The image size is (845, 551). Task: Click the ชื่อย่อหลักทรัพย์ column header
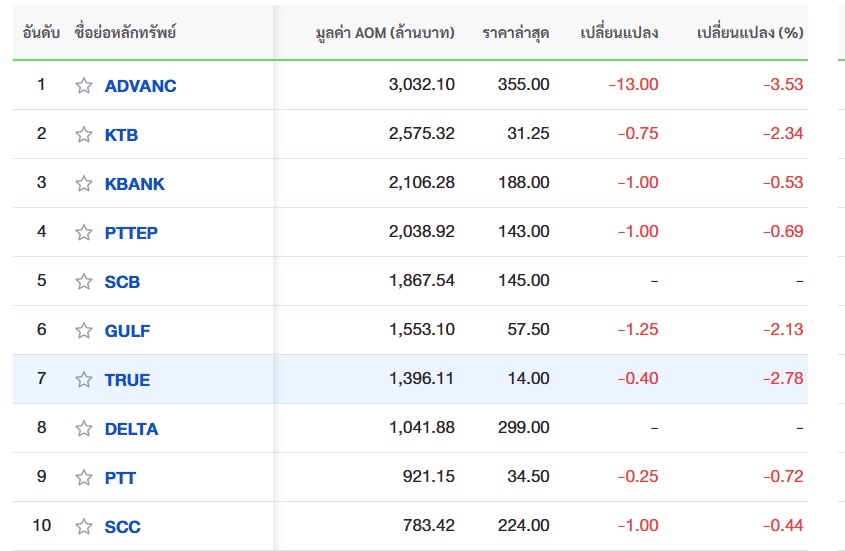point(125,33)
